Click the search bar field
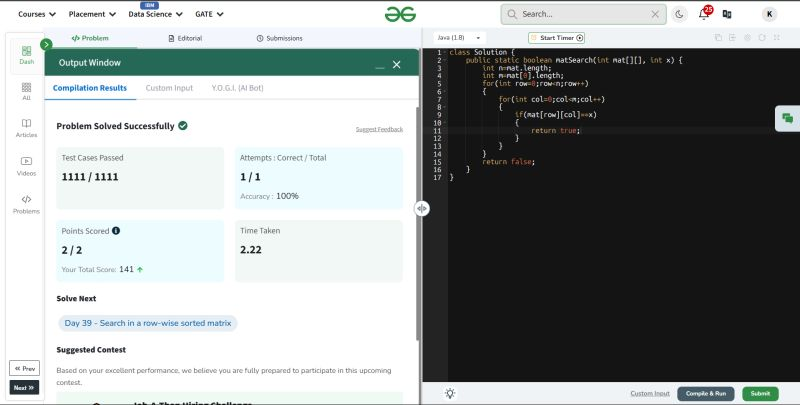Viewport: 800px width, 405px height. point(583,14)
